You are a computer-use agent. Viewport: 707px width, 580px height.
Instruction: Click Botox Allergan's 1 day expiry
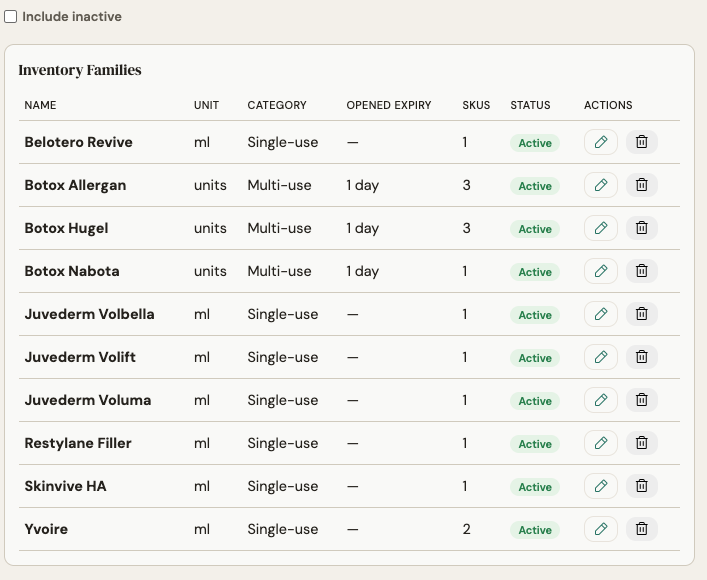point(363,185)
